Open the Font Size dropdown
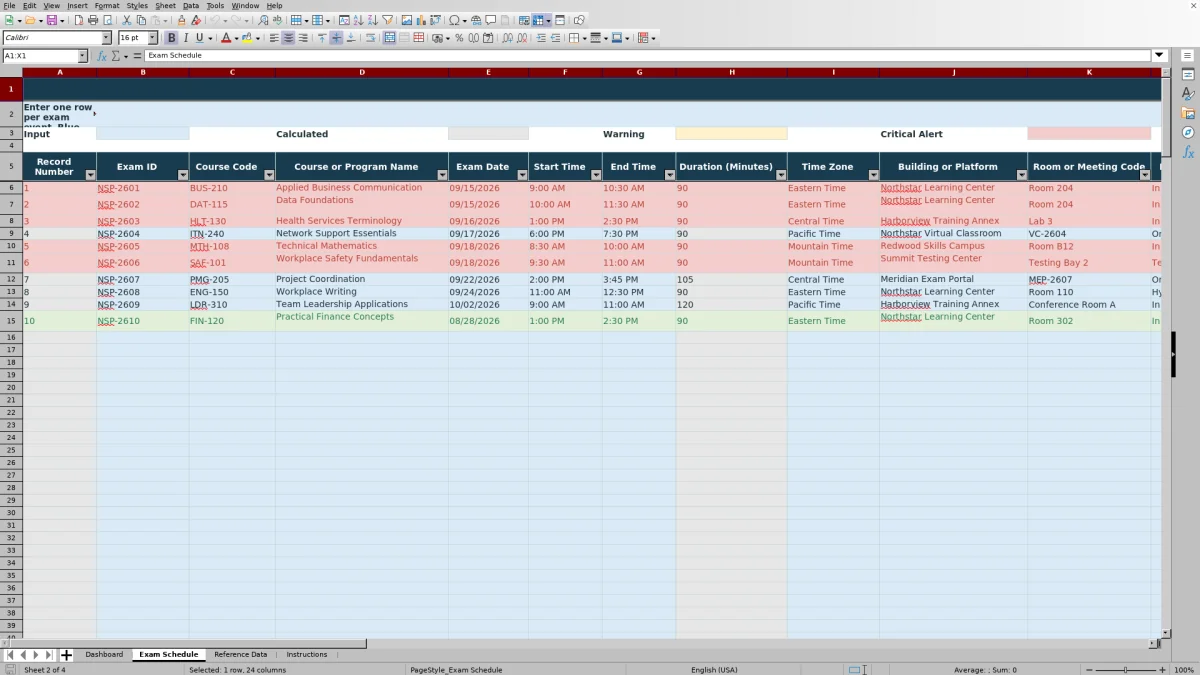The image size is (1200, 675). click(152, 38)
